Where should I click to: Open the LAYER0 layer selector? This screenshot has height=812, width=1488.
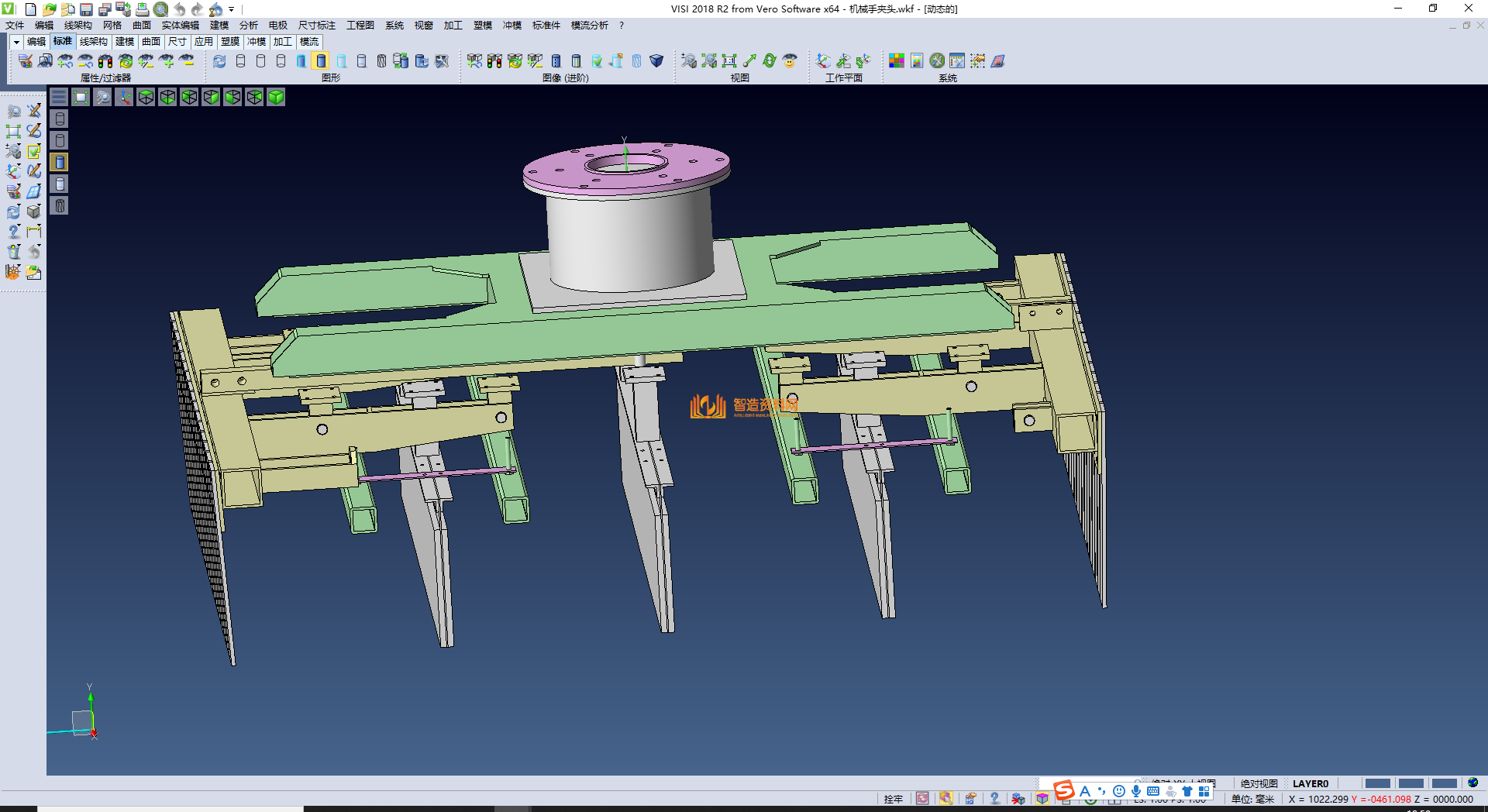[1310, 783]
